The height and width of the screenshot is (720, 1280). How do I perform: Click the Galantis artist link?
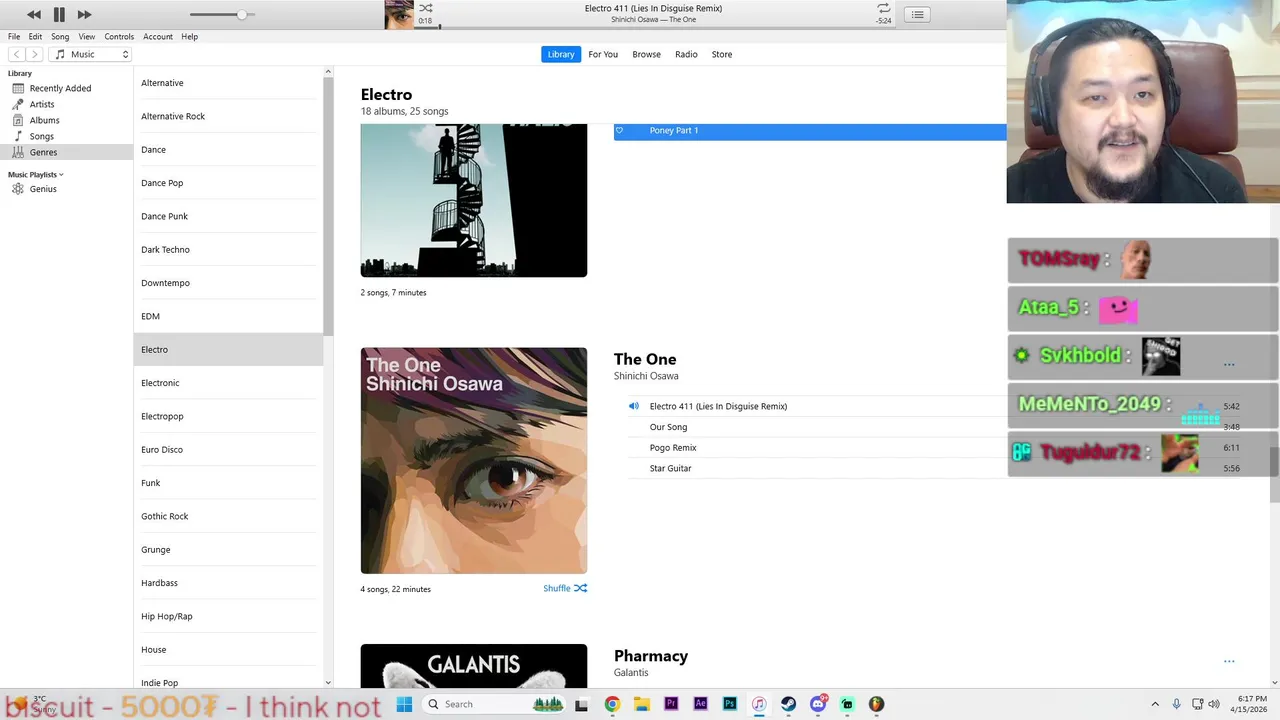(631, 673)
